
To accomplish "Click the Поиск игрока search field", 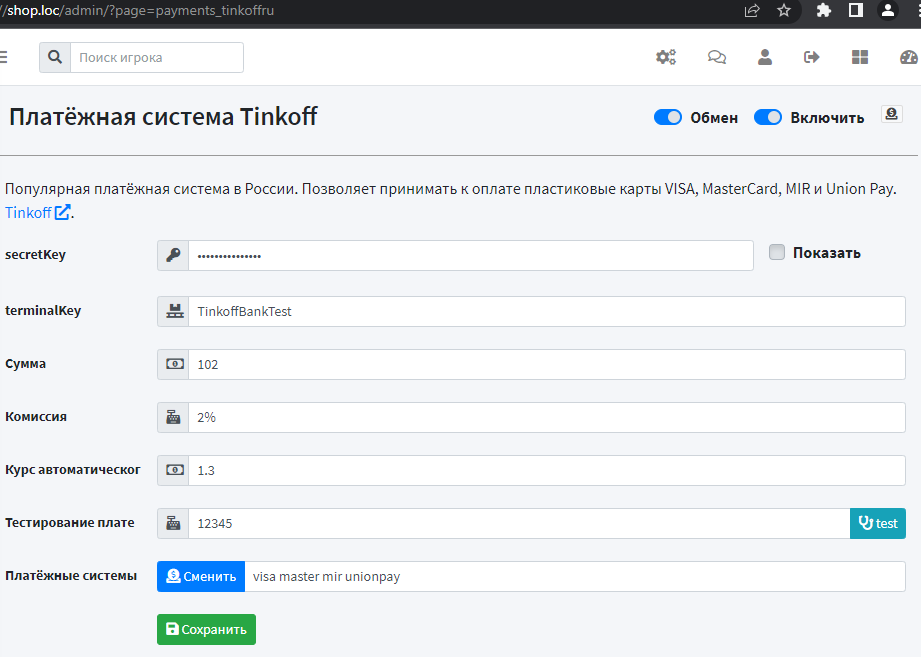I will tap(156, 57).
